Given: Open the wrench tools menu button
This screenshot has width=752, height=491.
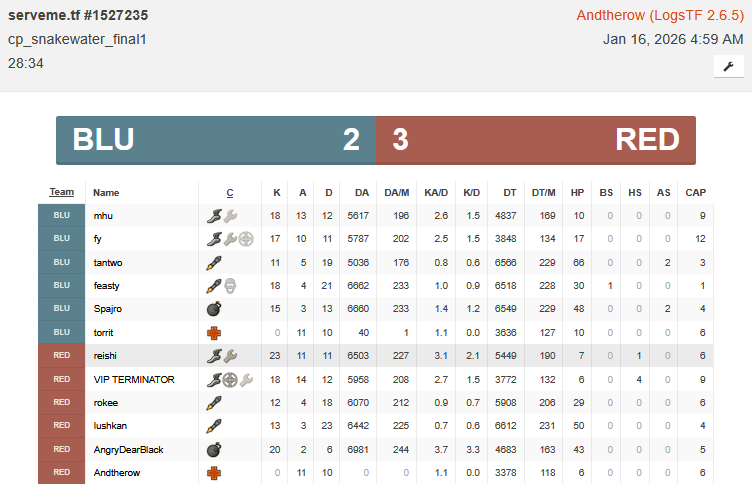Looking at the screenshot, I should pos(728,66).
